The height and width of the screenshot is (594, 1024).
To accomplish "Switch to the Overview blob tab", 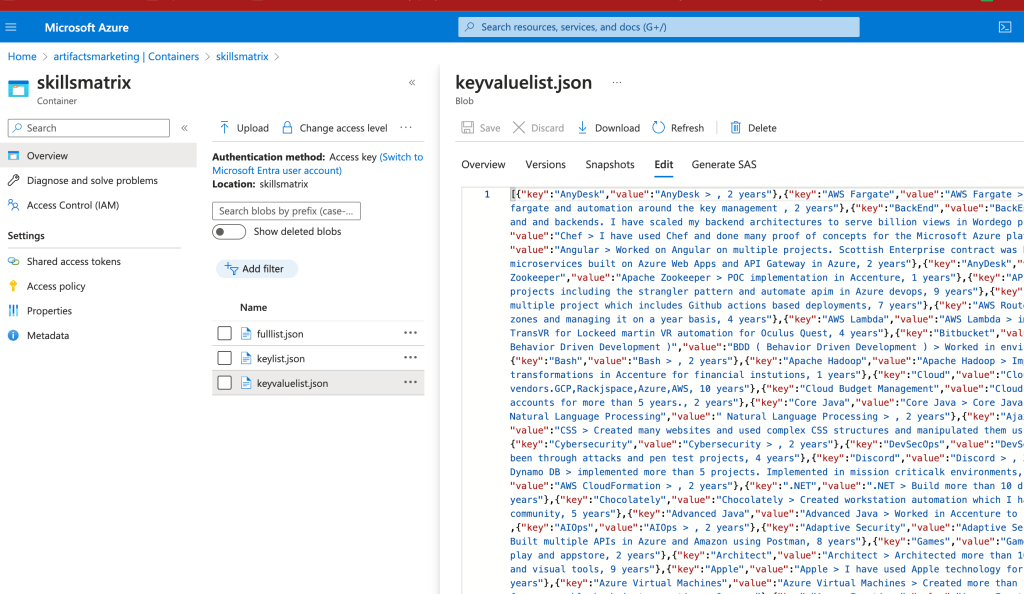I will [483, 164].
